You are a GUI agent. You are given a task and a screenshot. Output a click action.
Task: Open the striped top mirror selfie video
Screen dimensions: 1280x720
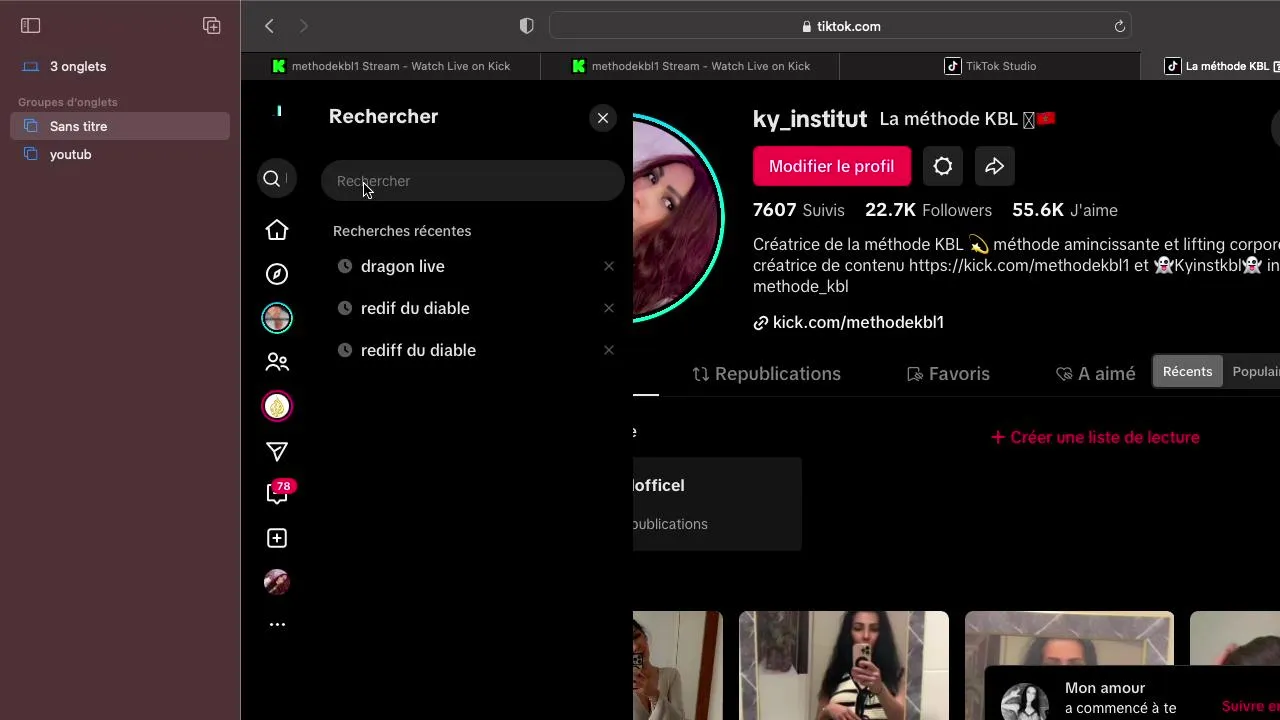(844, 665)
